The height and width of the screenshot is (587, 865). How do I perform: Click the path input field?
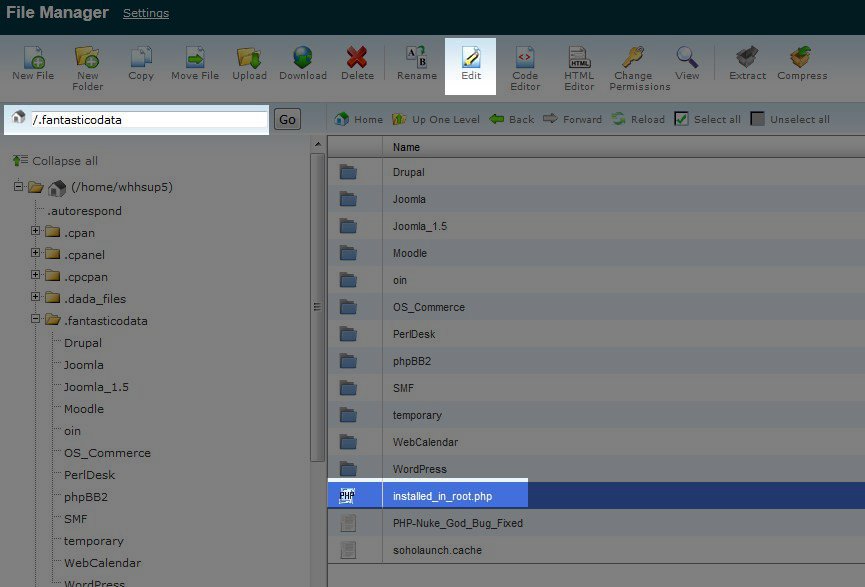coord(148,119)
